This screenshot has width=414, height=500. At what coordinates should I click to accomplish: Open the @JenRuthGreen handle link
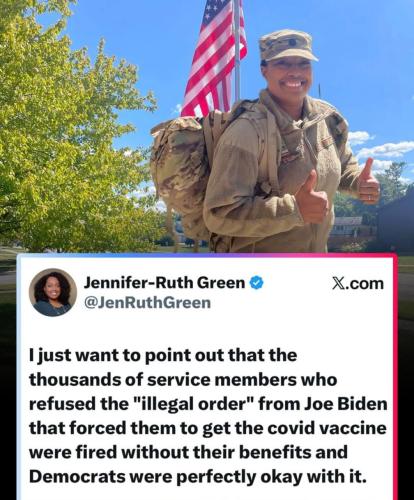[x=148, y=303]
